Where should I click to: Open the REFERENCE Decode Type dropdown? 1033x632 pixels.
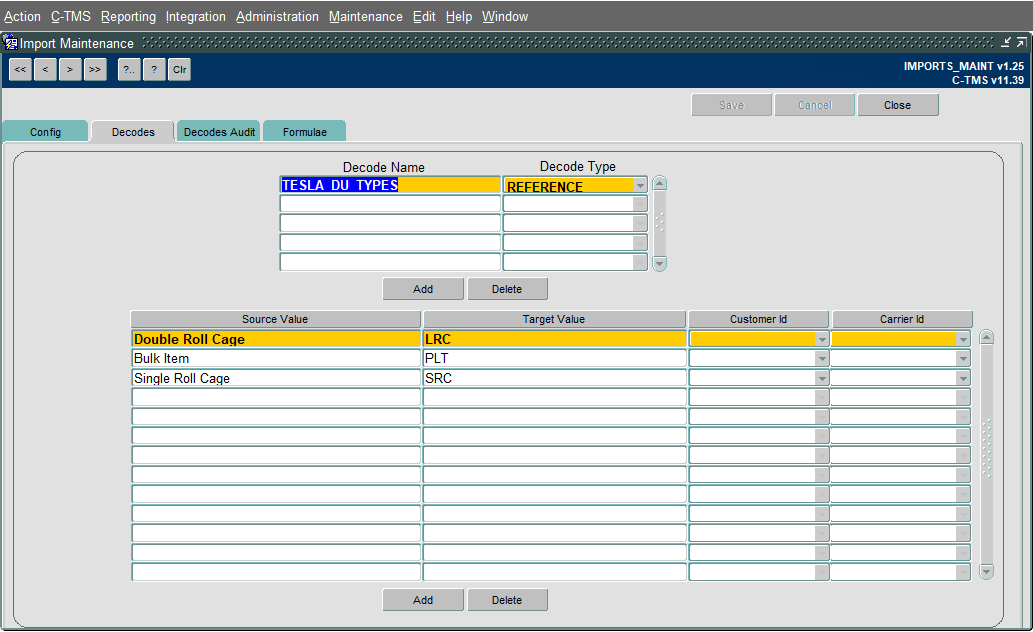640,186
